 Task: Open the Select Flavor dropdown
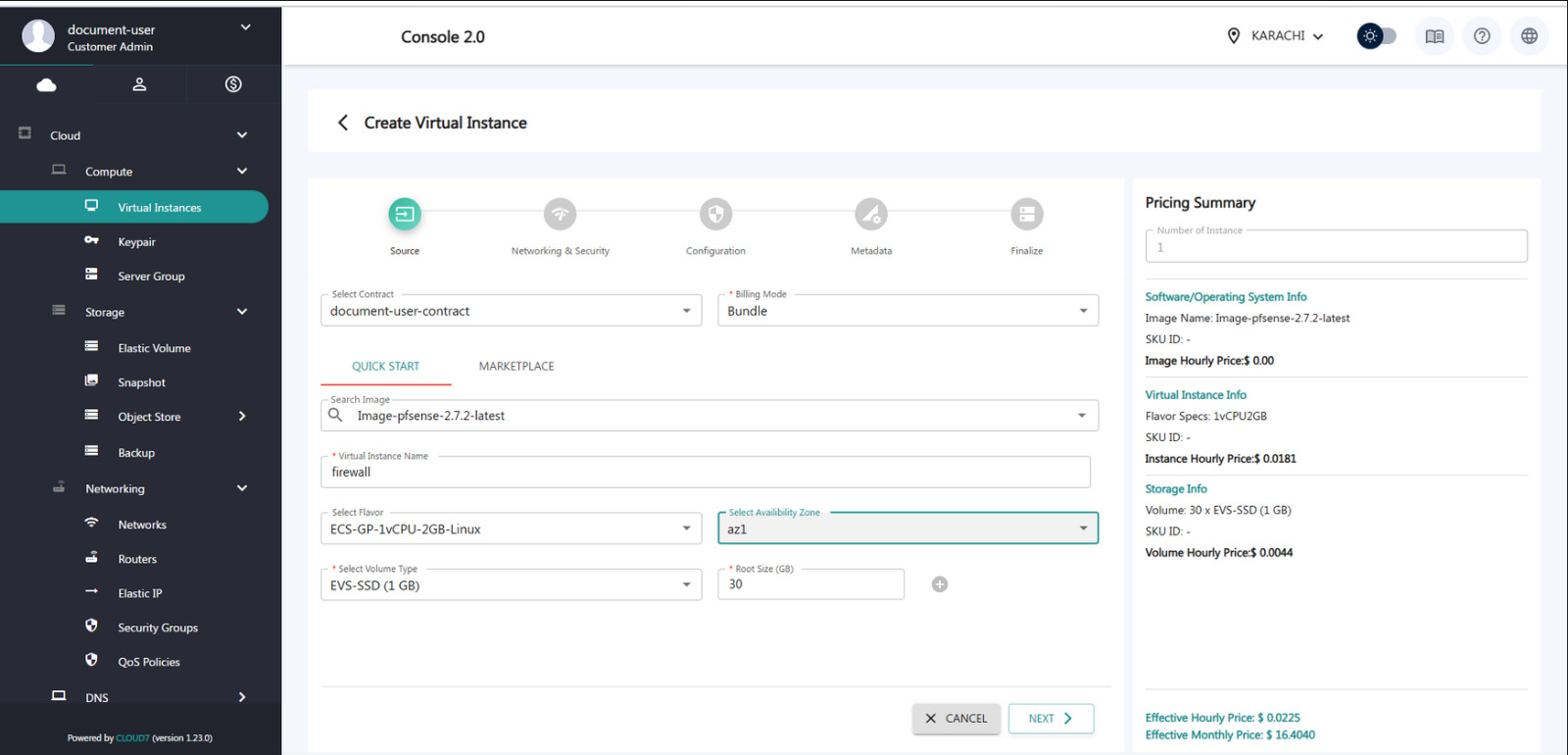click(510, 529)
